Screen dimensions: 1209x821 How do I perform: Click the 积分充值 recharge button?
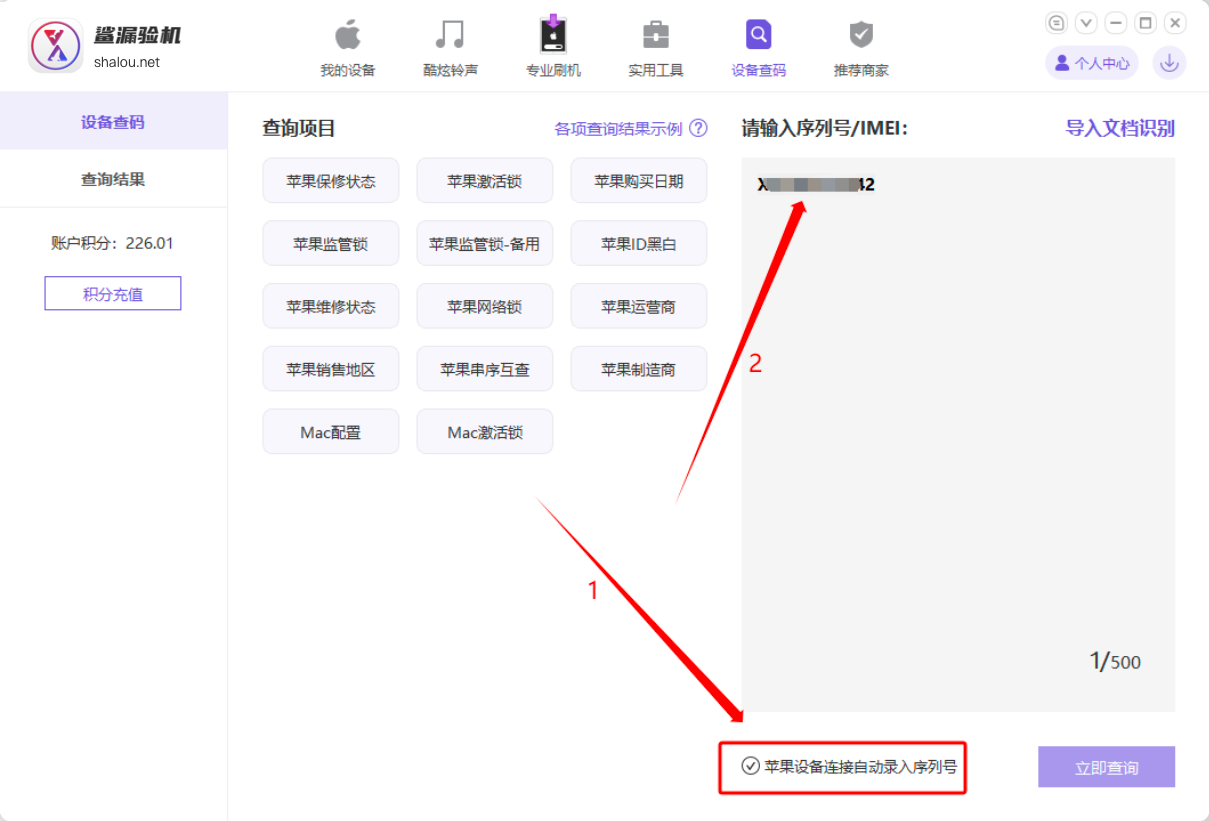coord(112,293)
